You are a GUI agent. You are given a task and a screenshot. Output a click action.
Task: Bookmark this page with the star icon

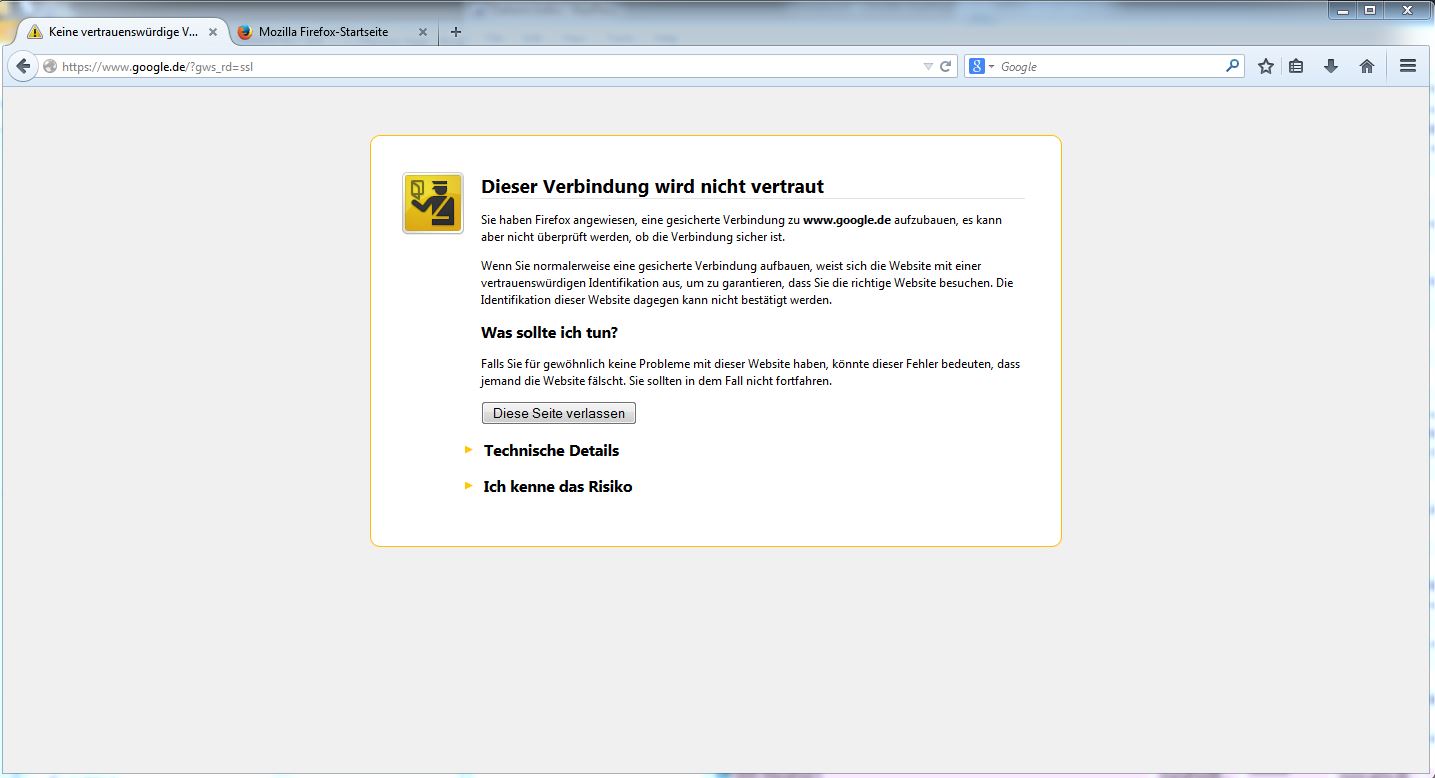coord(1266,67)
